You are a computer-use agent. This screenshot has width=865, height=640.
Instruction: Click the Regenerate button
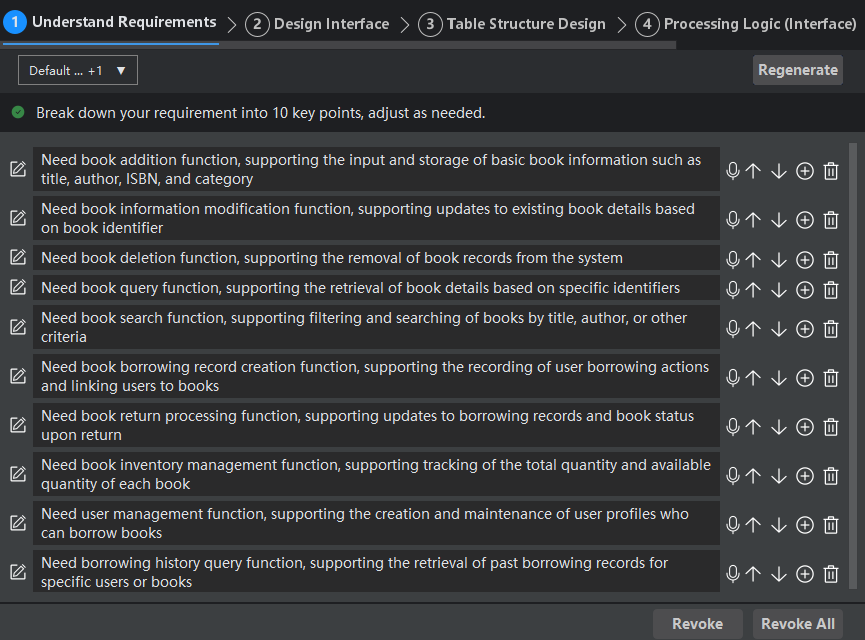pyautogui.click(x=797, y=70)
